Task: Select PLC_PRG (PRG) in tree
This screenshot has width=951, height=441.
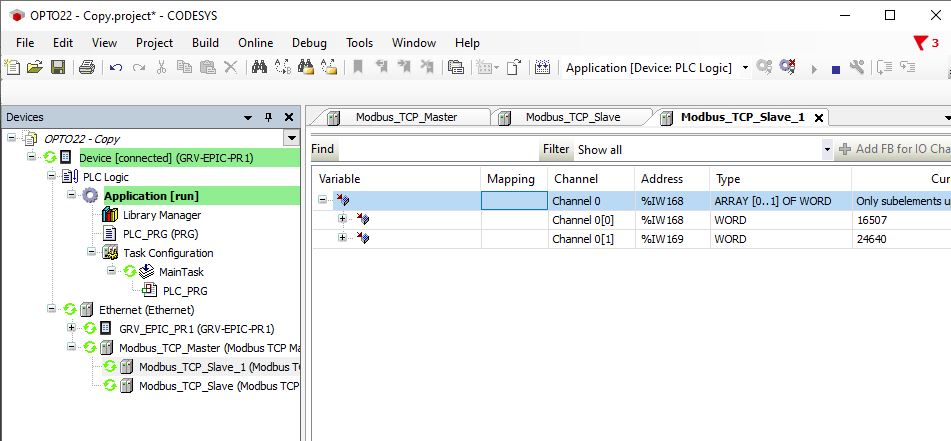Action: click(x=160, y=234)
